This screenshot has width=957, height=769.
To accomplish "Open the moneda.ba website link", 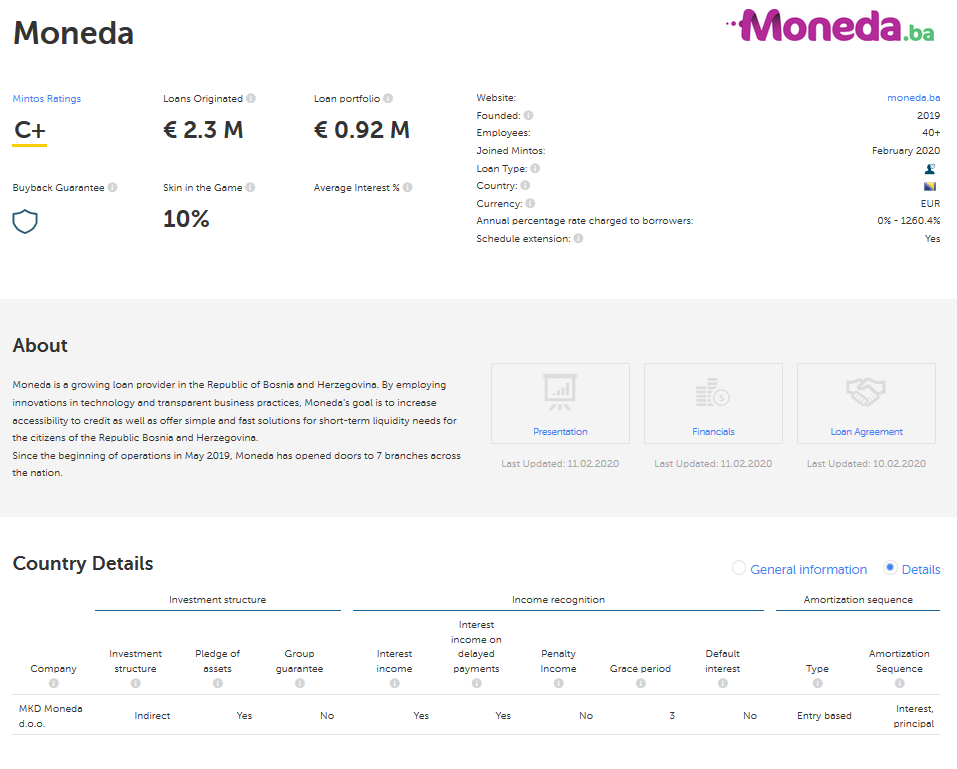I will (x=913, y=98).
